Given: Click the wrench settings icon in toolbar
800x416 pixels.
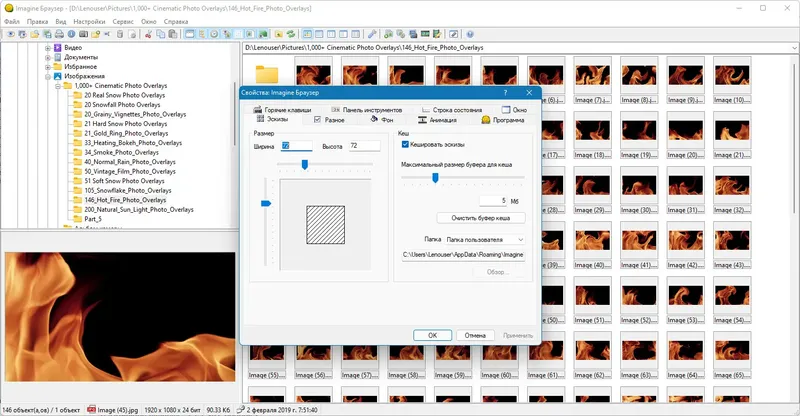Looking at the screenshot, I should tap(372, 34).
